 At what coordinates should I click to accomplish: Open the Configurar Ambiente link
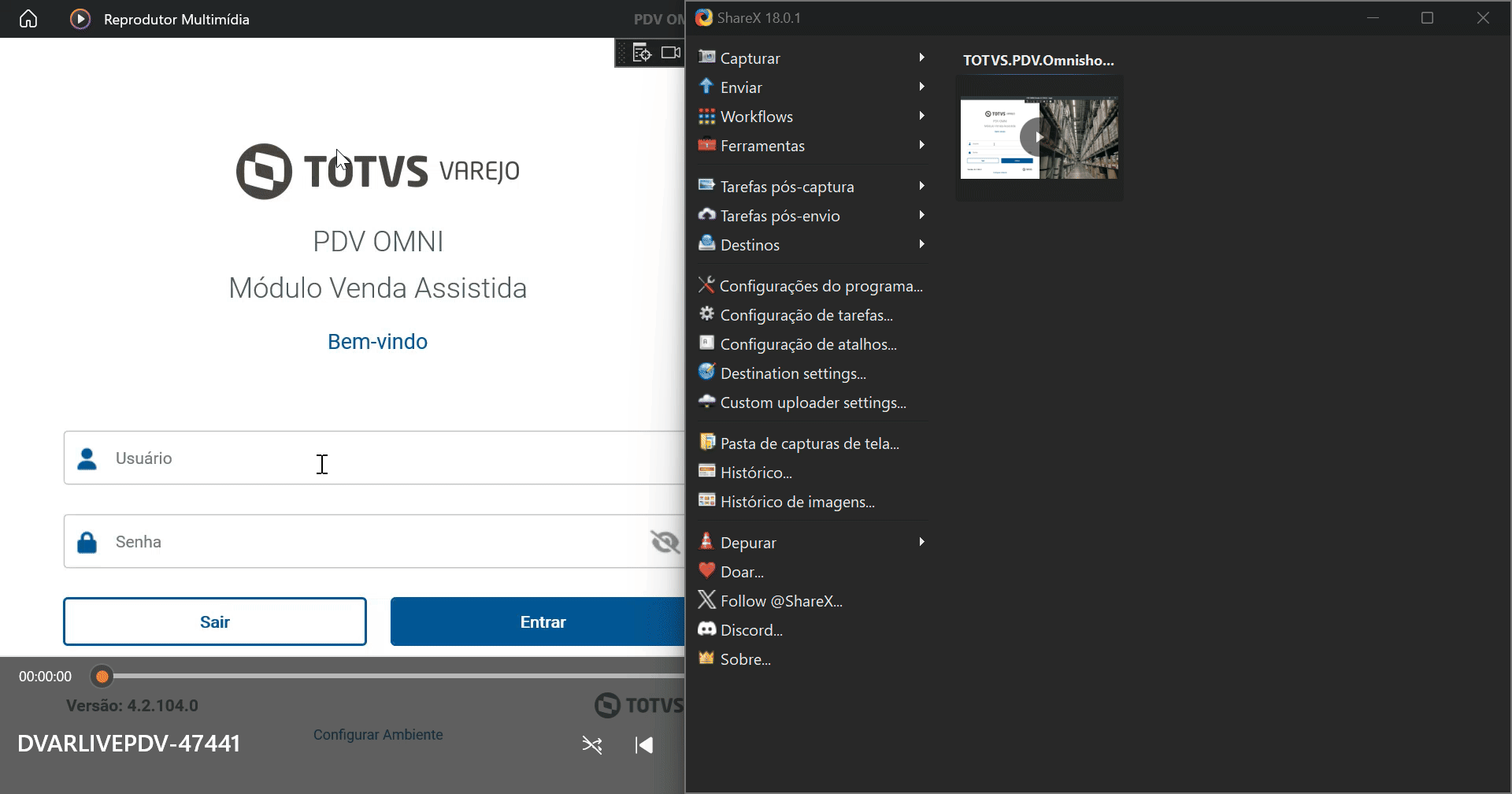pyautogui.click(x=378, y=735)
